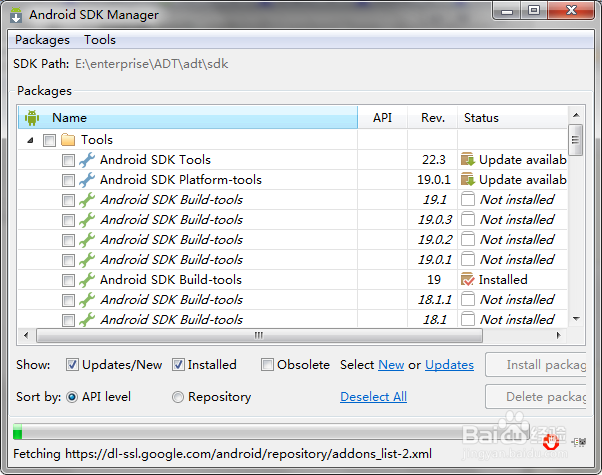Click the New link to select new packages
The height and width of the screenshot is (475, 602).
391,364
